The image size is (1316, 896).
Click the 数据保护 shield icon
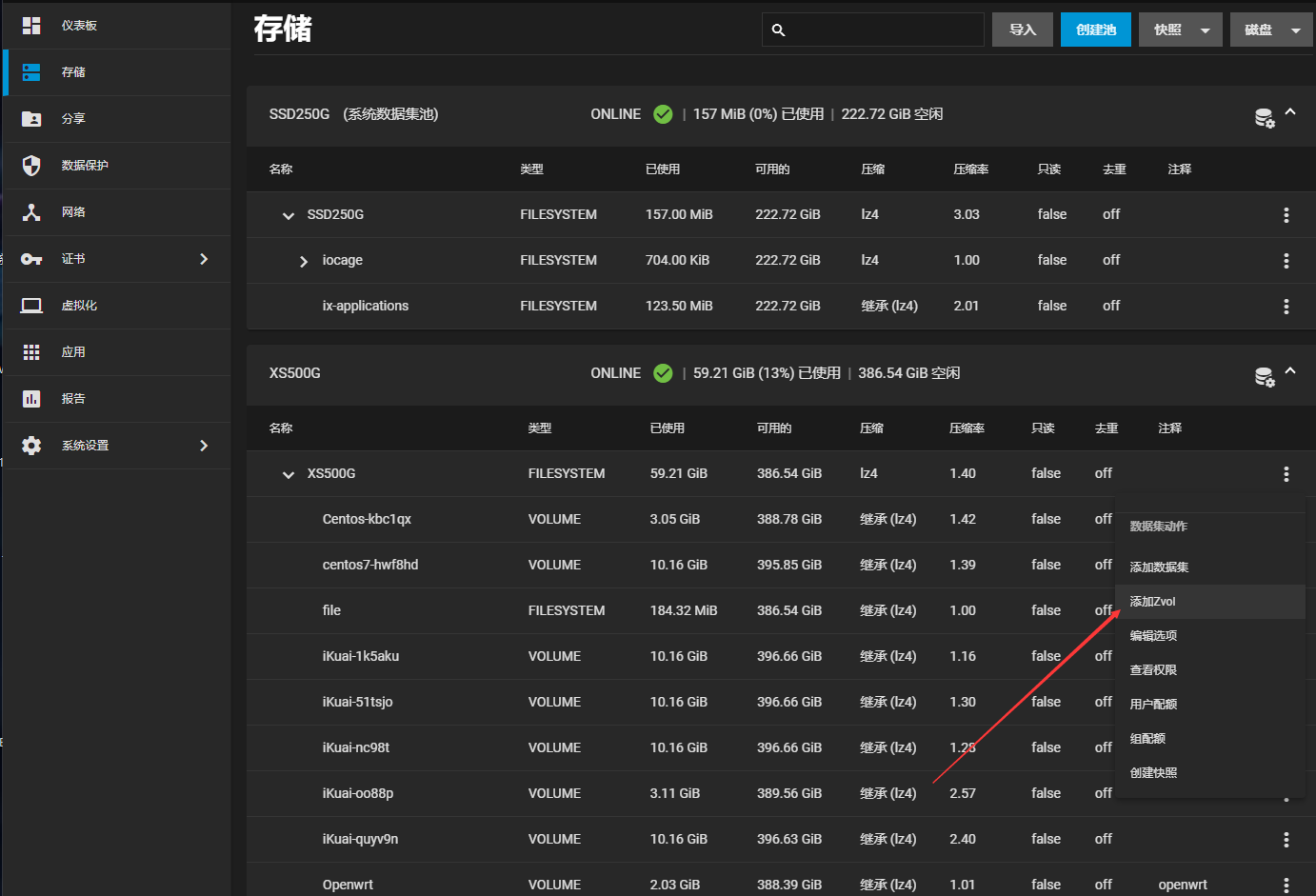point(31,166)
